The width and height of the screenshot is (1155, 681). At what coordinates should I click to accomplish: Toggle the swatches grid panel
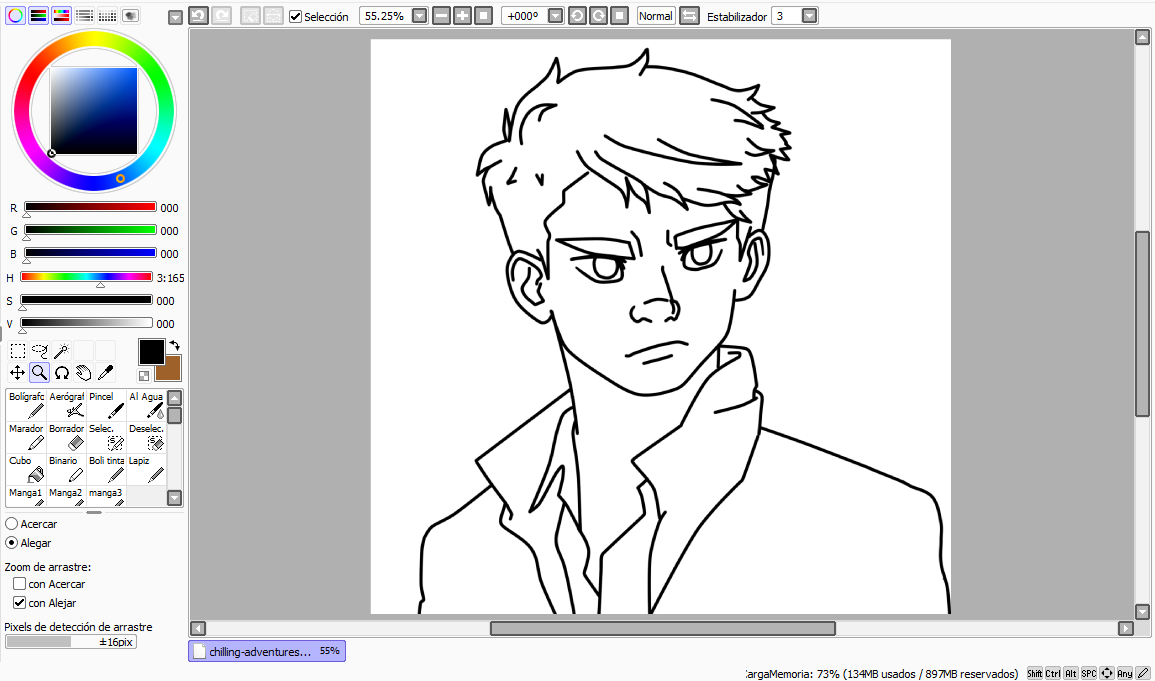coord(107,15)
